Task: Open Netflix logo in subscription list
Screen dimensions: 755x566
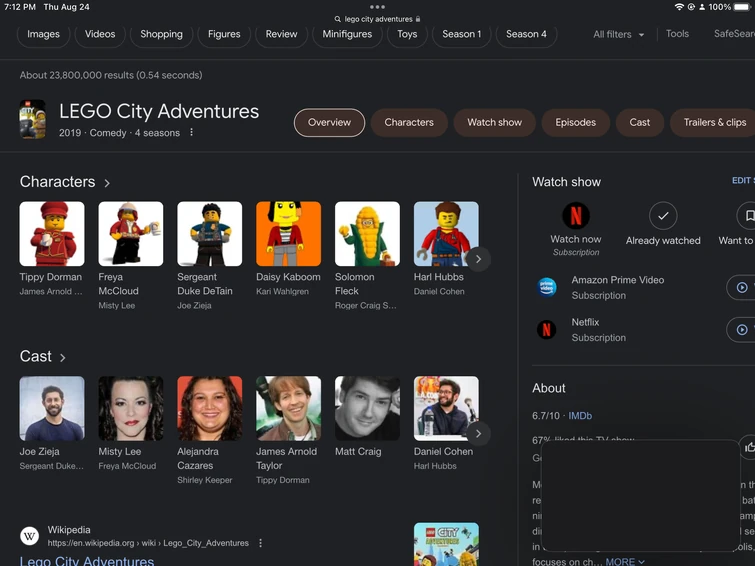Action: coord(547,329)
